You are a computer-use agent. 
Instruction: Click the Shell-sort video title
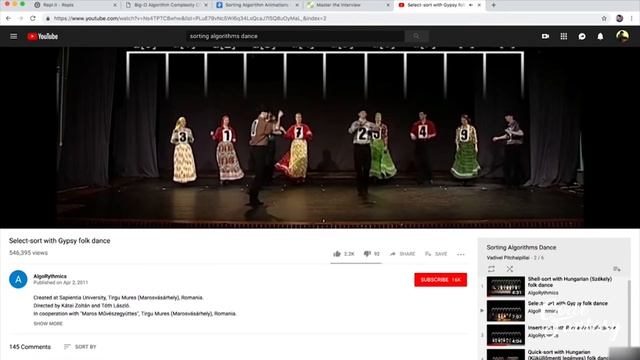[x=570, y=282]
